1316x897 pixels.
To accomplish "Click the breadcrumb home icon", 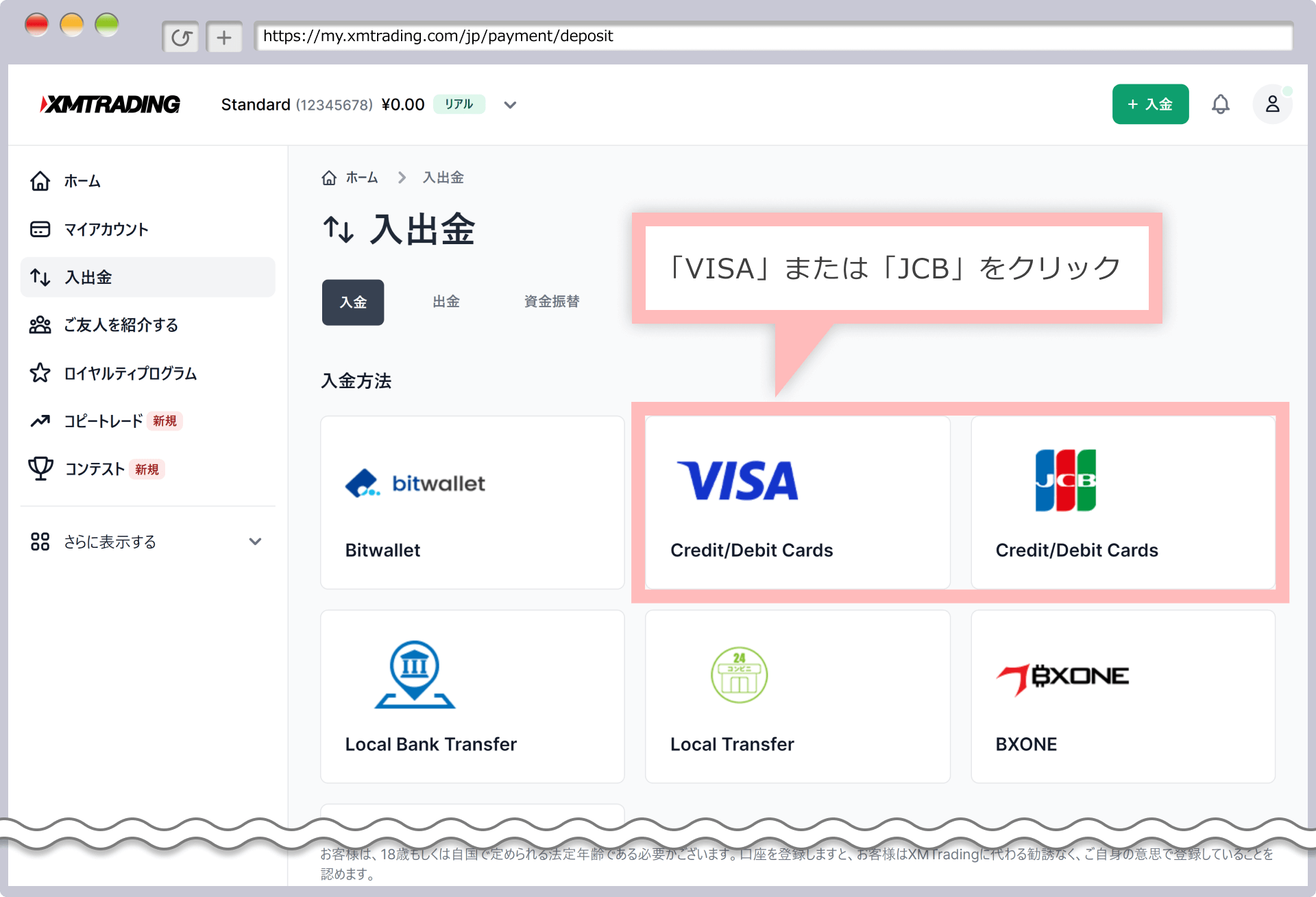I will tap(329, 178).
